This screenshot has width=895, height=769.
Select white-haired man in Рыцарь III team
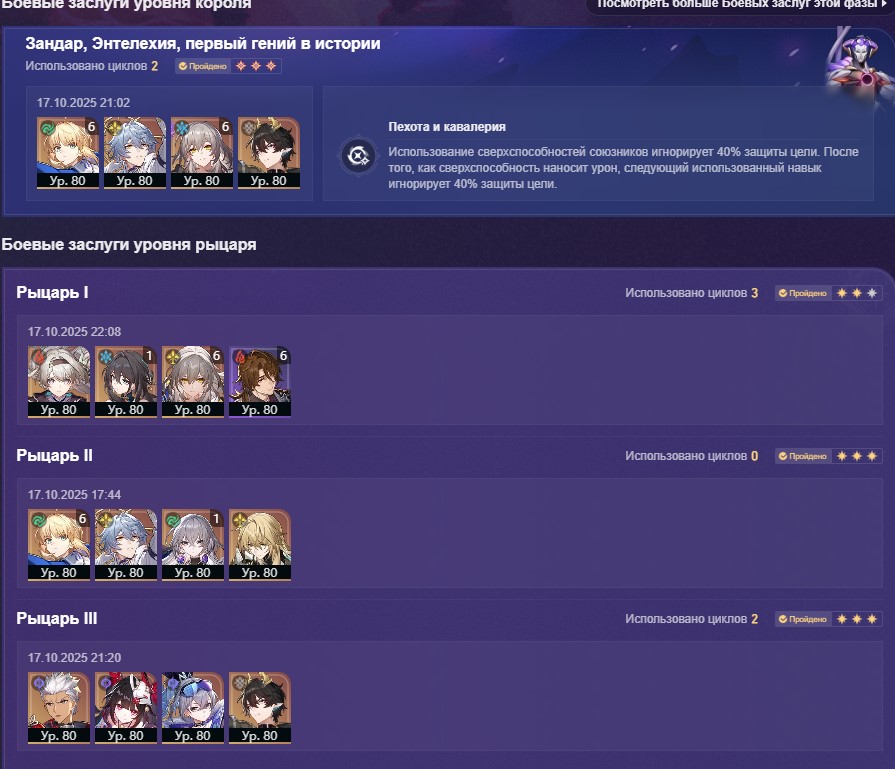pos(59,708)
